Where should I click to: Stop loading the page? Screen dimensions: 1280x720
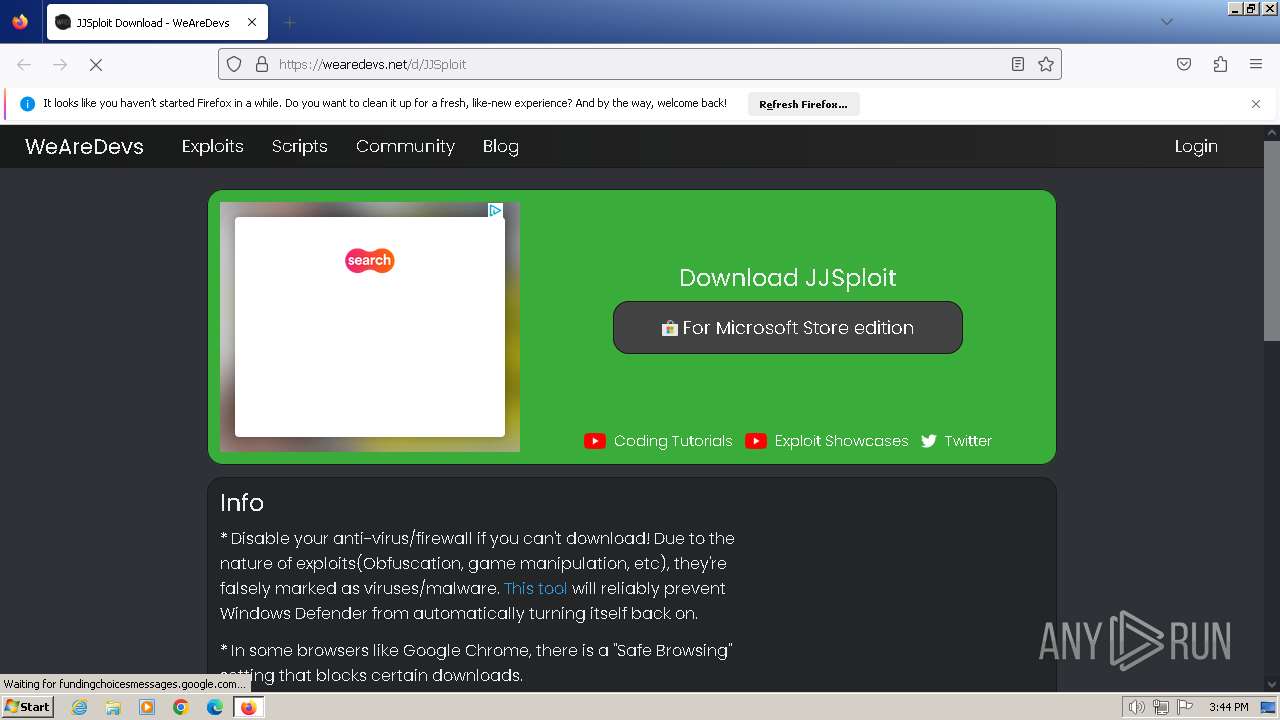96,64
